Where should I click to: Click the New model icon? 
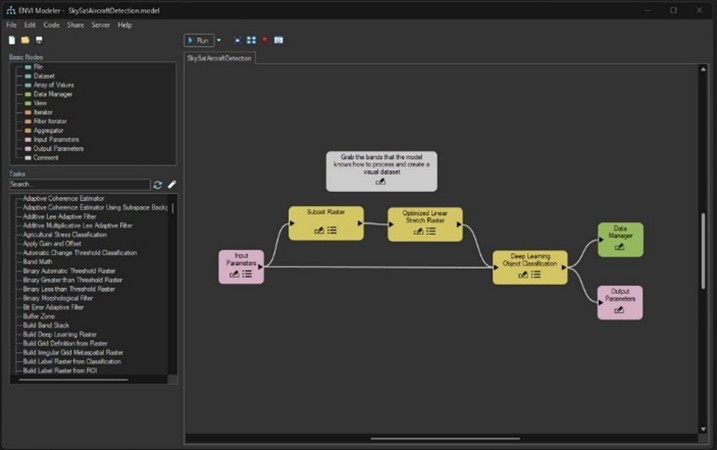coord(12,40)
